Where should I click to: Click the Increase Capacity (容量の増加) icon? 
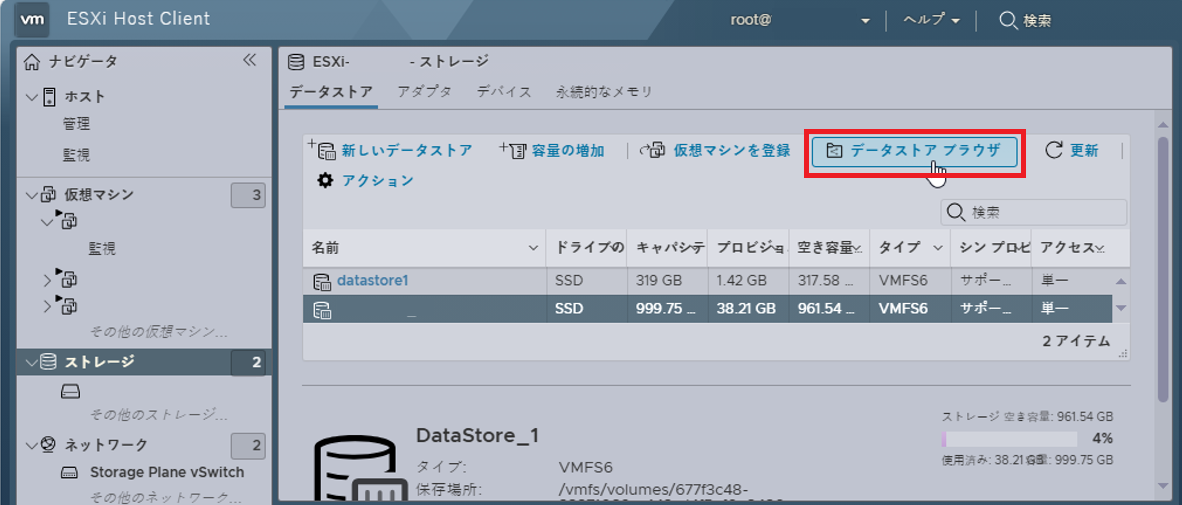coord(512,150)
